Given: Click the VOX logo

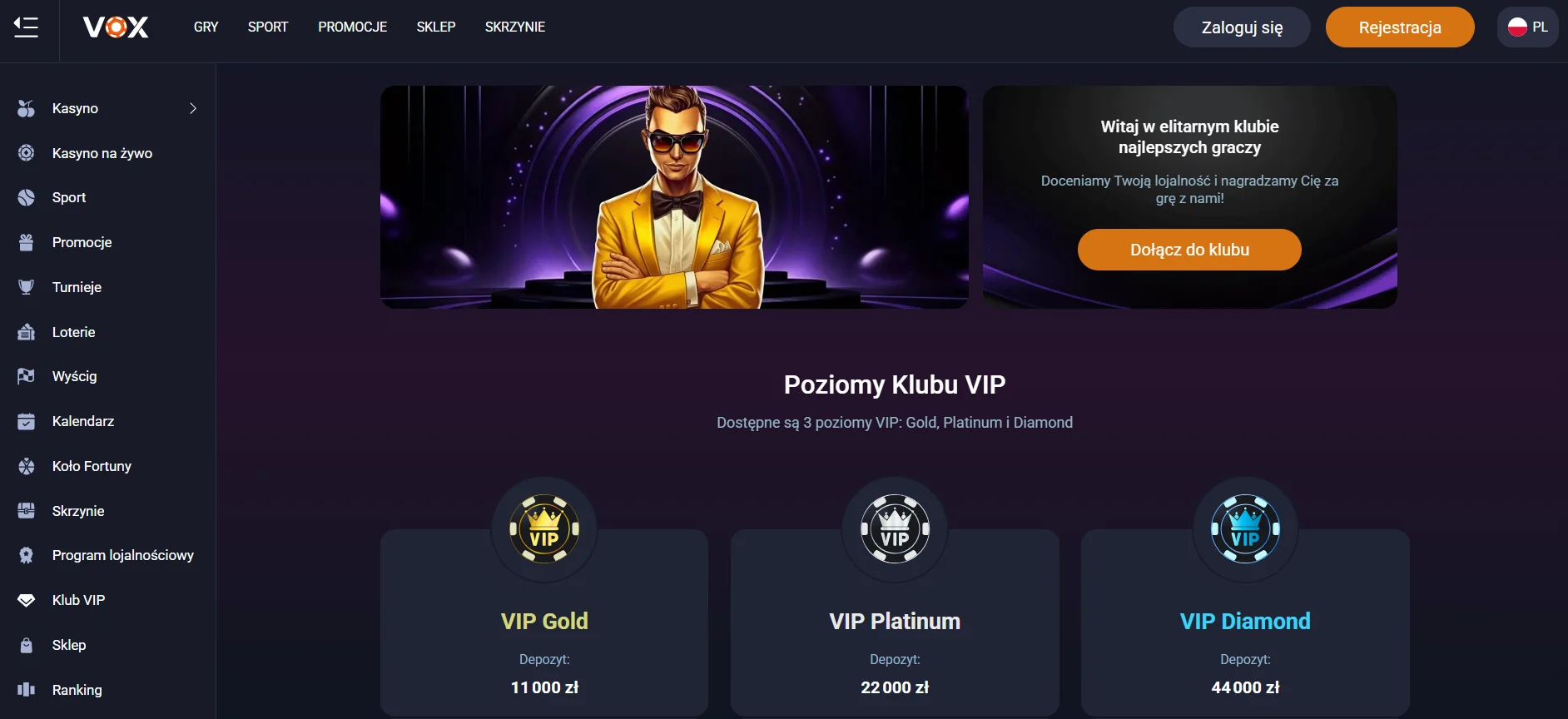Looking at the screenshot, I should click(x=116, y=27).
